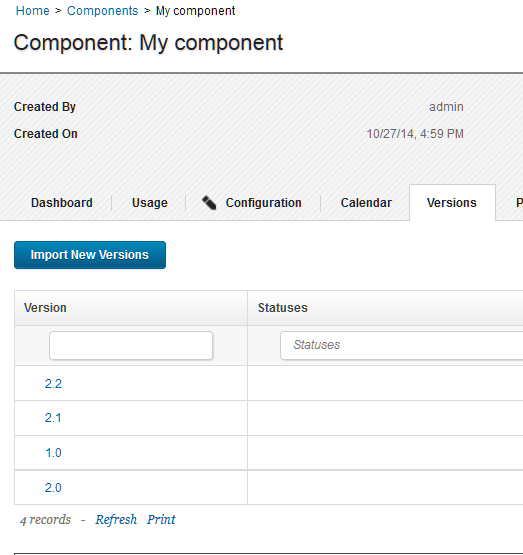Go to Home in the breadcrumb
The image size is (523, 555).
[x=33, y=11]
